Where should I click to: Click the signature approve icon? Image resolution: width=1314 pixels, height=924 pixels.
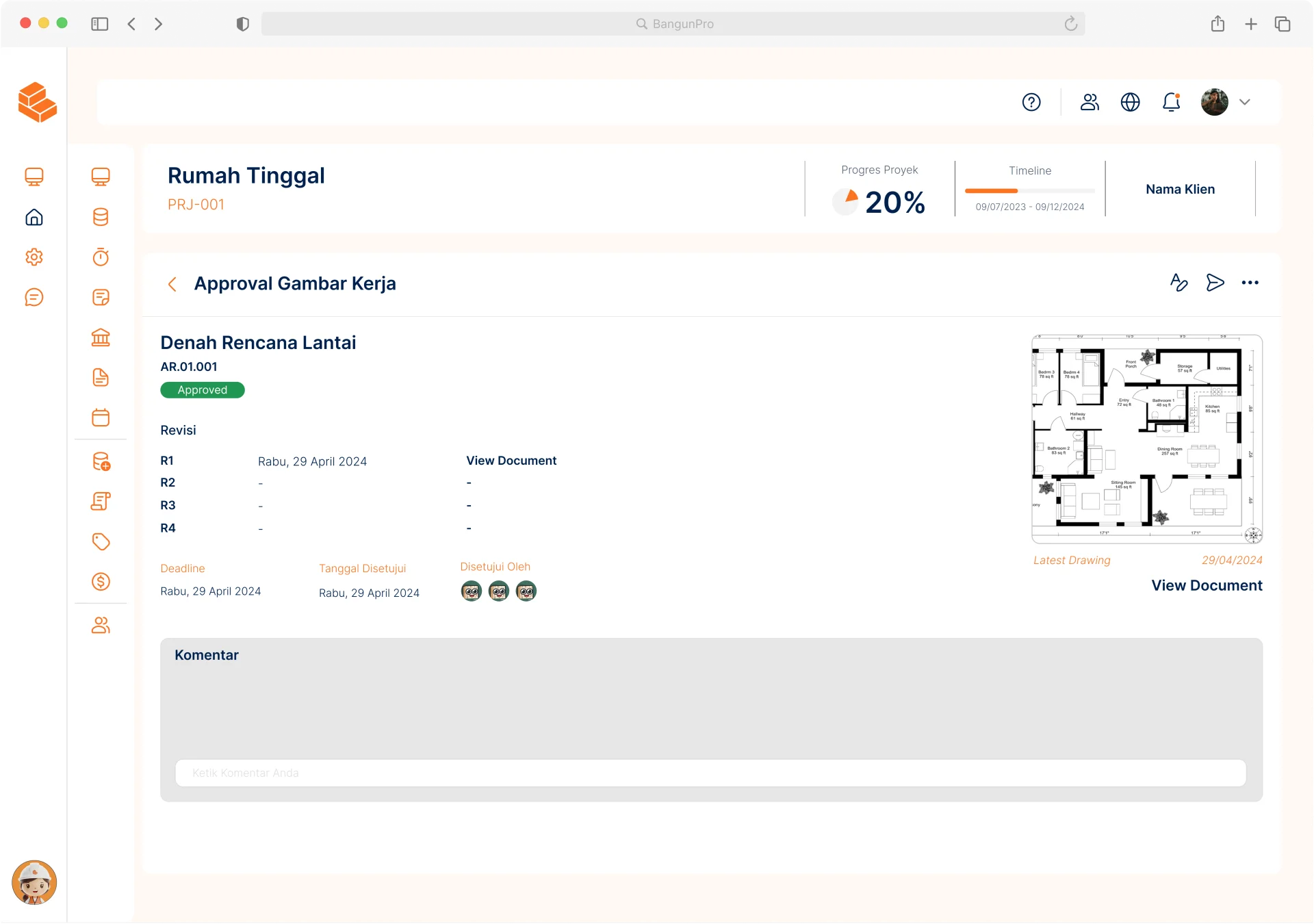1178,283
